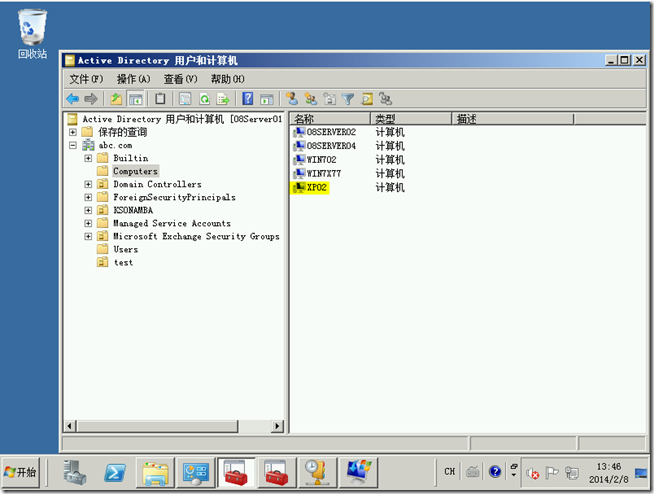Select computer WIN702

(321, 160)
